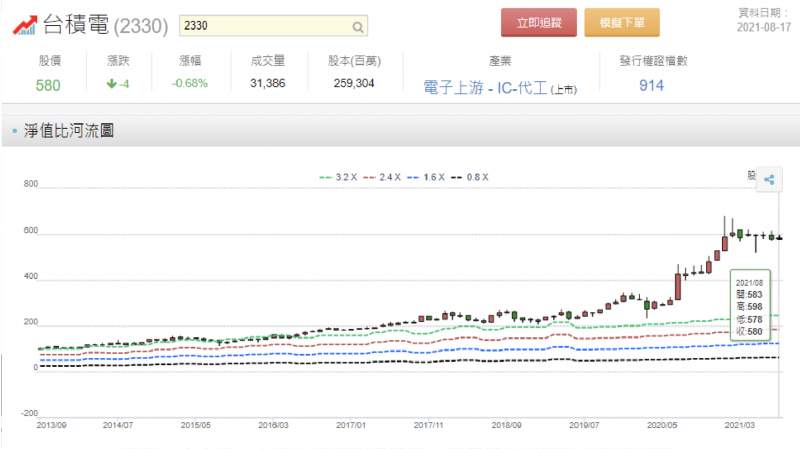Click the 600 y-axis label
The width and height of the screenshot is (800, 449).
coord(31,231)
